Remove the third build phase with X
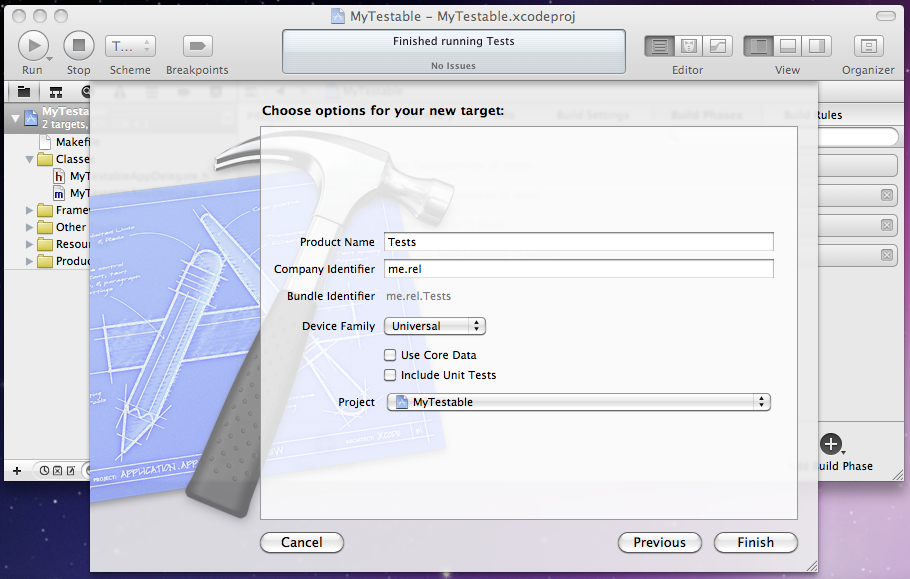The width and height of the screenshot is (910, 579). click(887, 255)
